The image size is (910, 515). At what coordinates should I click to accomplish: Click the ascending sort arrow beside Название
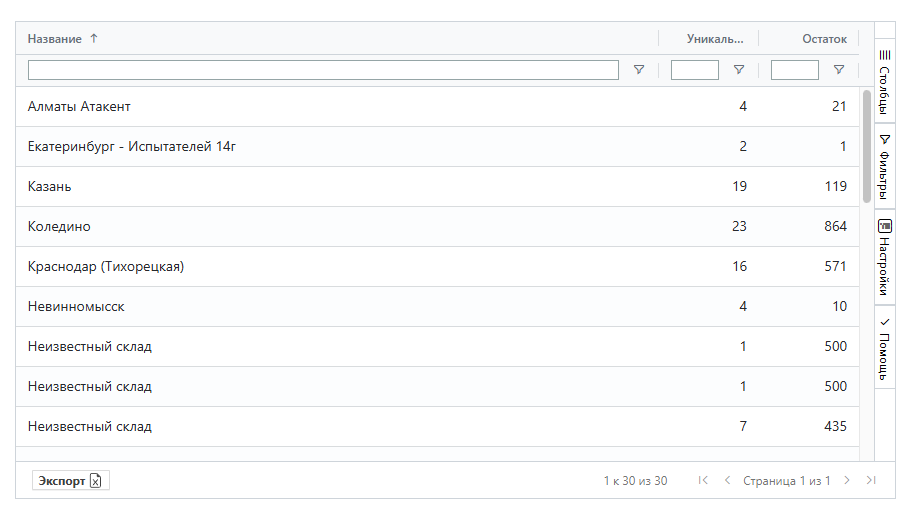click(94, 38)
